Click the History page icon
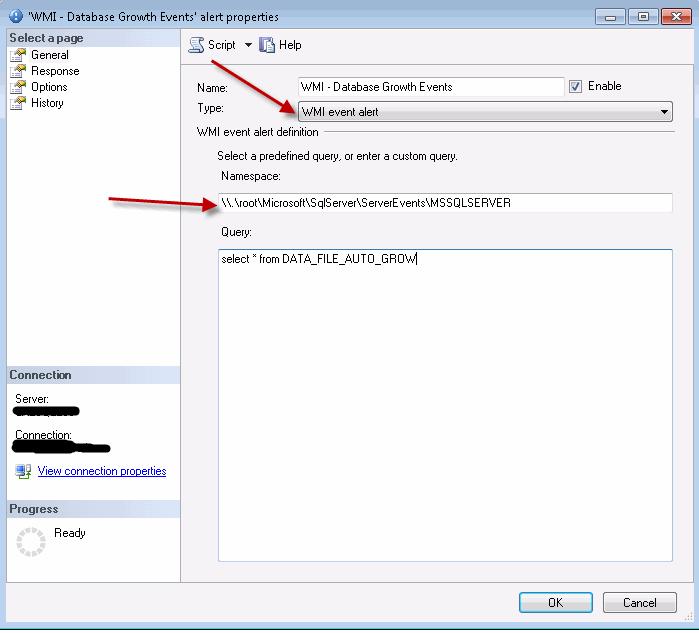The width and height of the screenshot is (699, 633). (18, 103)
